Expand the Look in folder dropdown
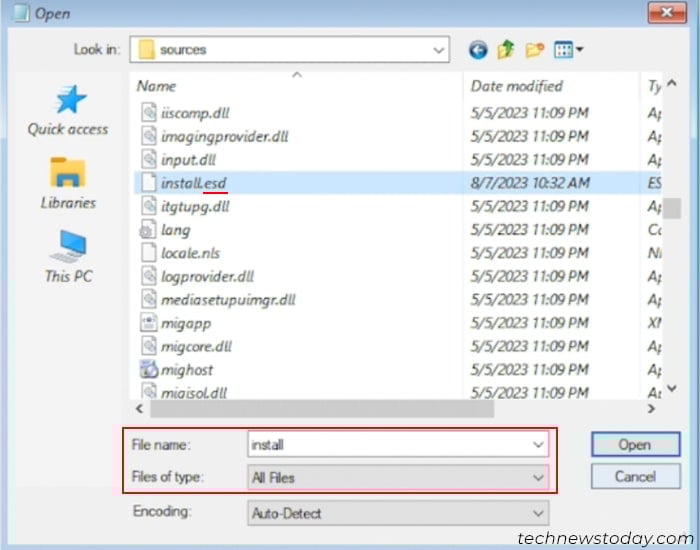 click(x=438, y=50)
